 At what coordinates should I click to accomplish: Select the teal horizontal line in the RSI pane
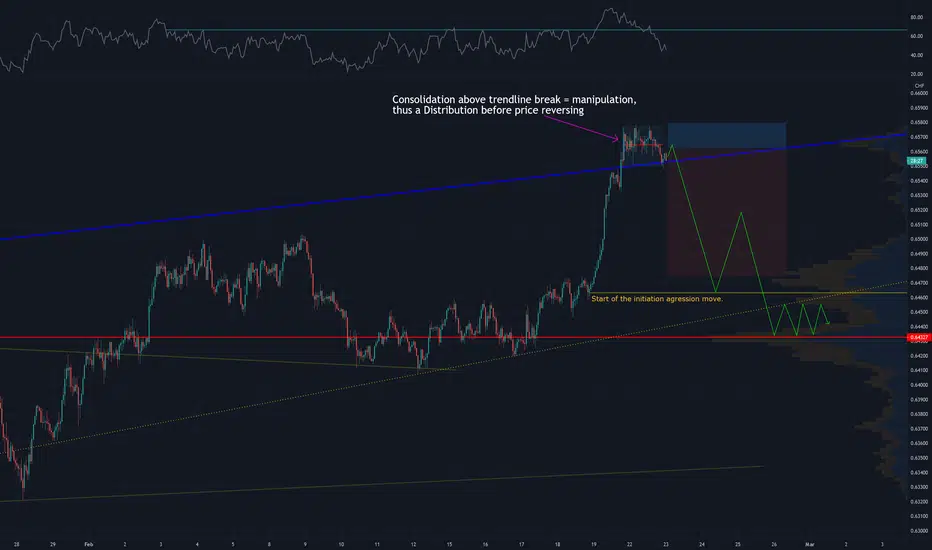(535, 30)
